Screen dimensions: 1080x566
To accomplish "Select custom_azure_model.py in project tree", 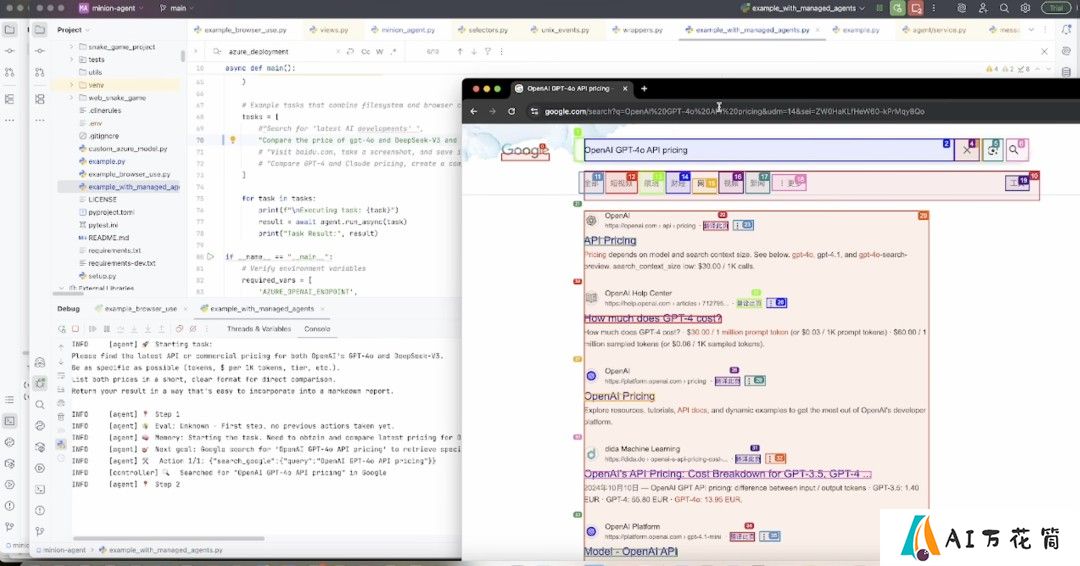I will (123, 149).
